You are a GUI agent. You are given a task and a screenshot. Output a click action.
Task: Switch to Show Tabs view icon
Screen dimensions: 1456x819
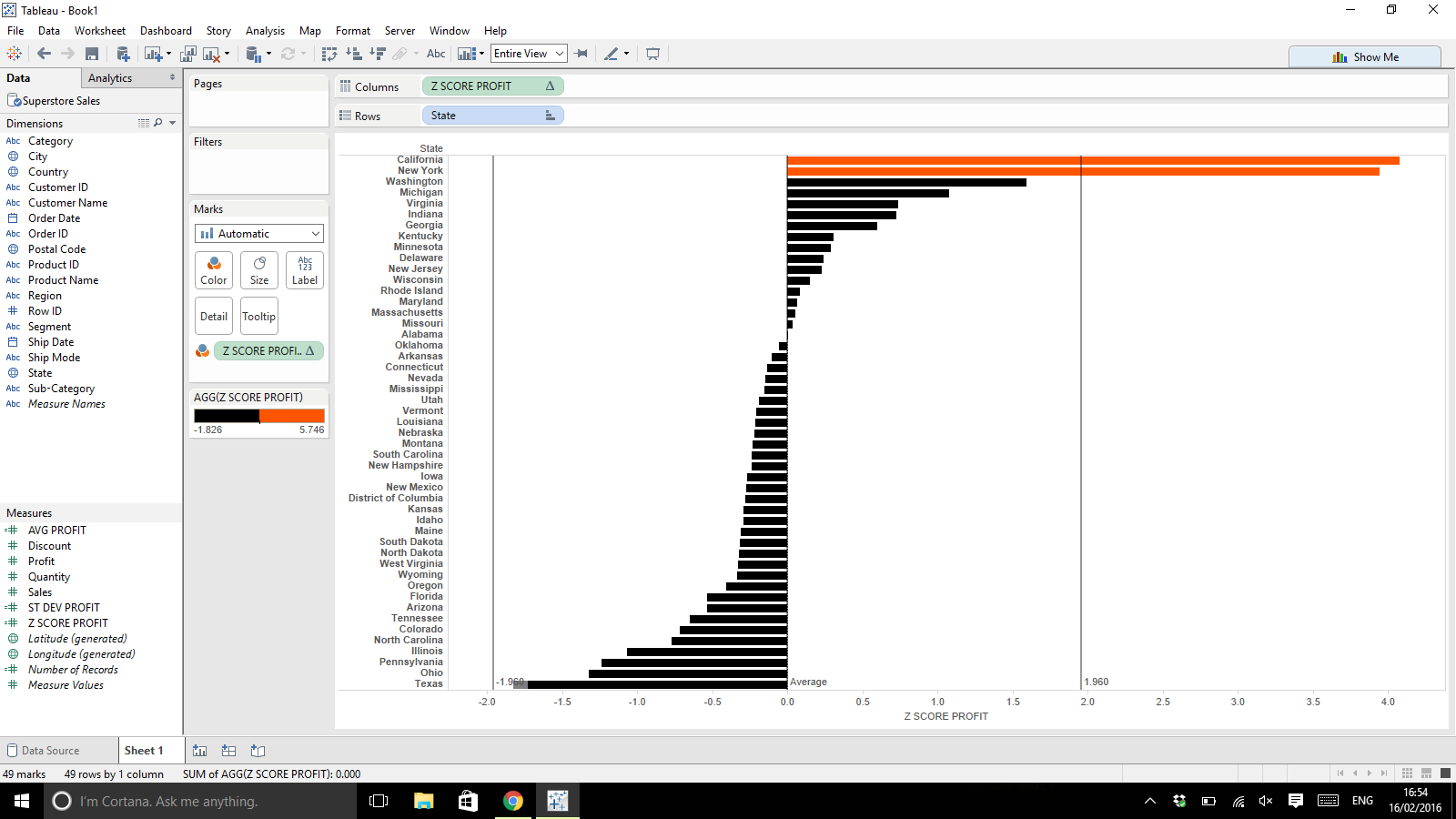pyautogui.click(x=1445, y=773)
